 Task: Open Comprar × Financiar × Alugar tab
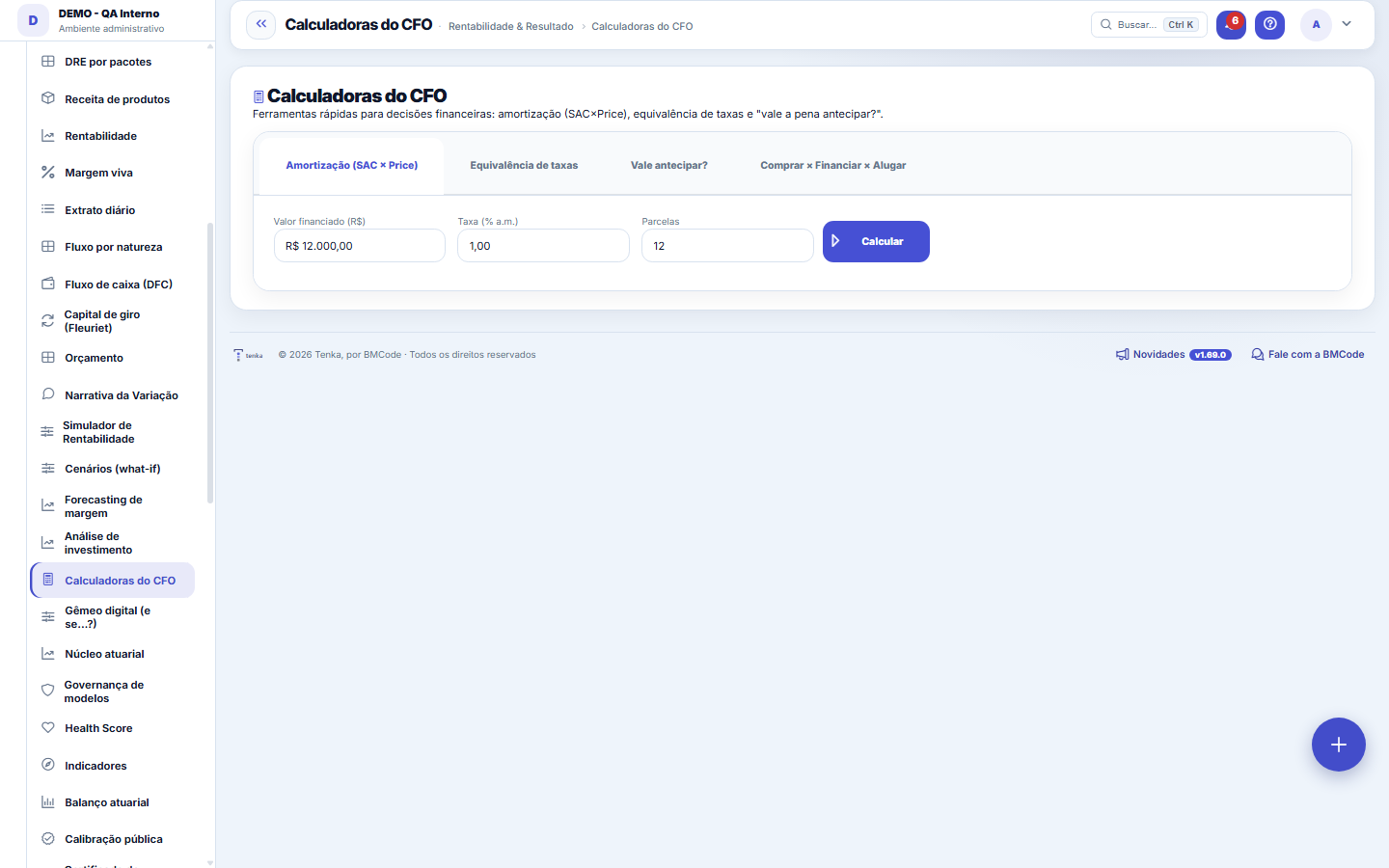[833, 166]
